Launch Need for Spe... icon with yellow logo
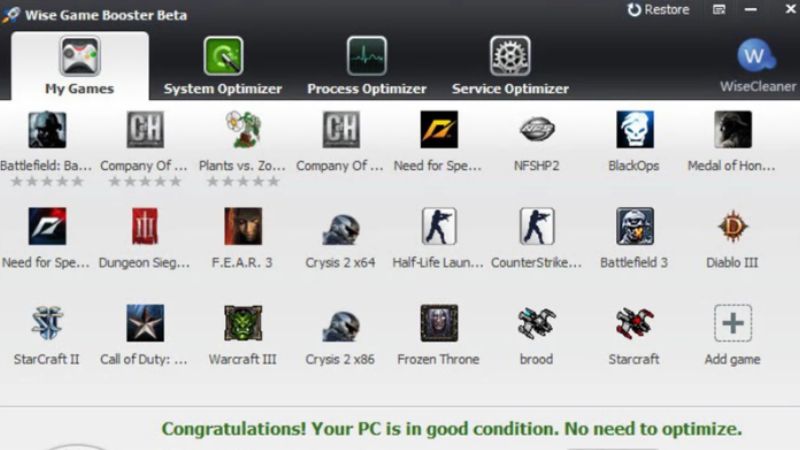This screenshot has width=800, height=450. (439, 130)
